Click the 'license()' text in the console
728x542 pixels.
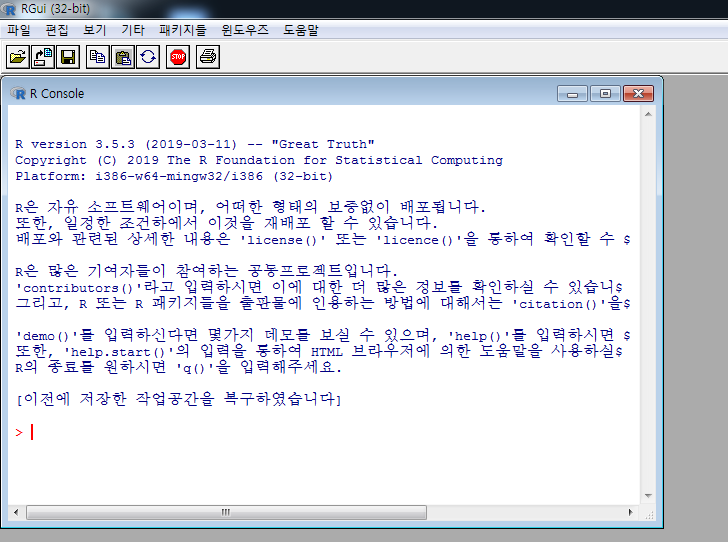coord(281,240)
